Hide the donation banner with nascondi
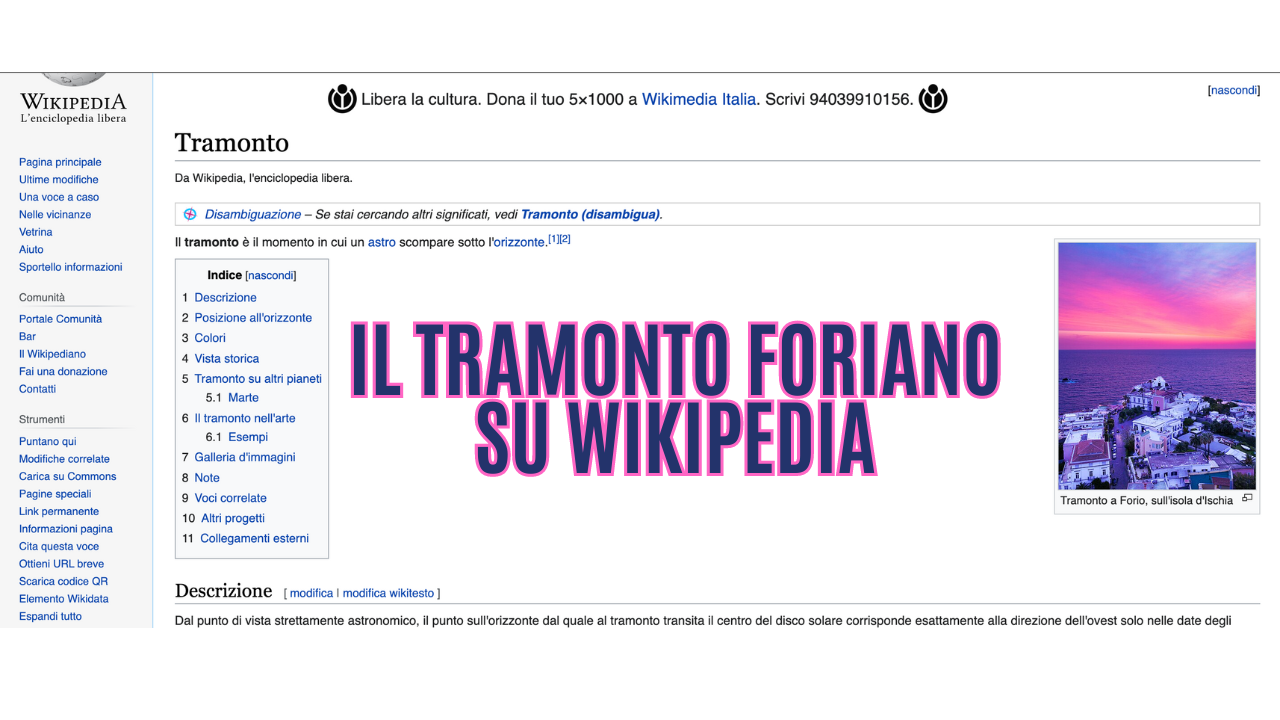The width and height of the screenshot is (1280, 720). tap(1234, 90)
